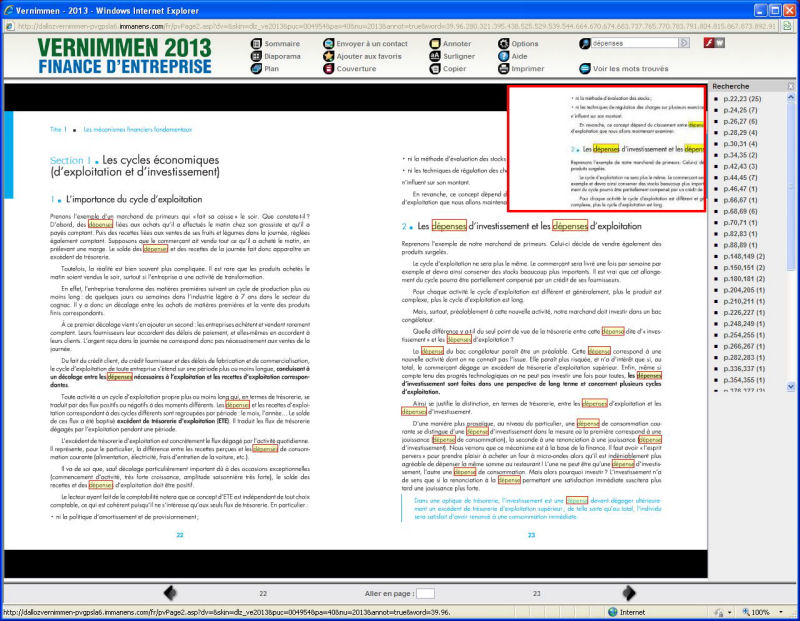Jump to result p.42,43 (3)

point(740,166)
